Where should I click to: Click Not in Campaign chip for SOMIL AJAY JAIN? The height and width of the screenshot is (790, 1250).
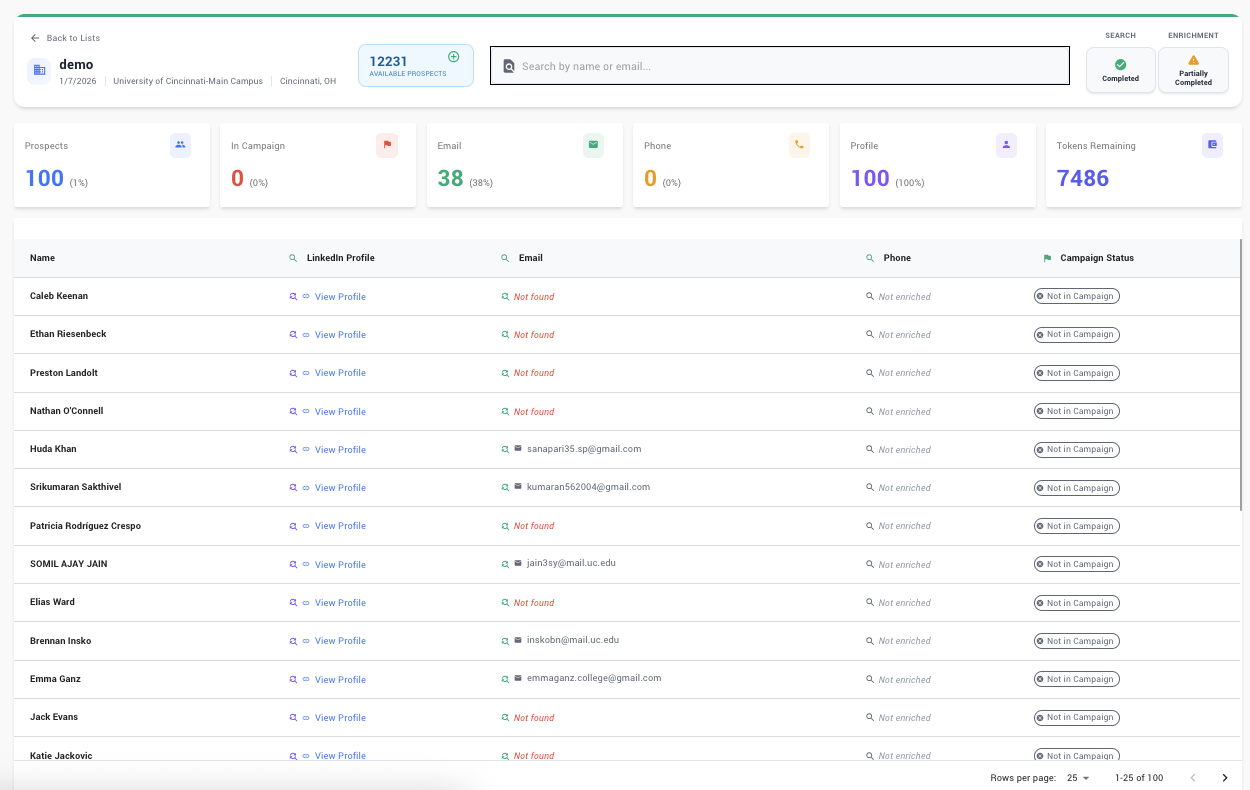(x=1077, y=565)
